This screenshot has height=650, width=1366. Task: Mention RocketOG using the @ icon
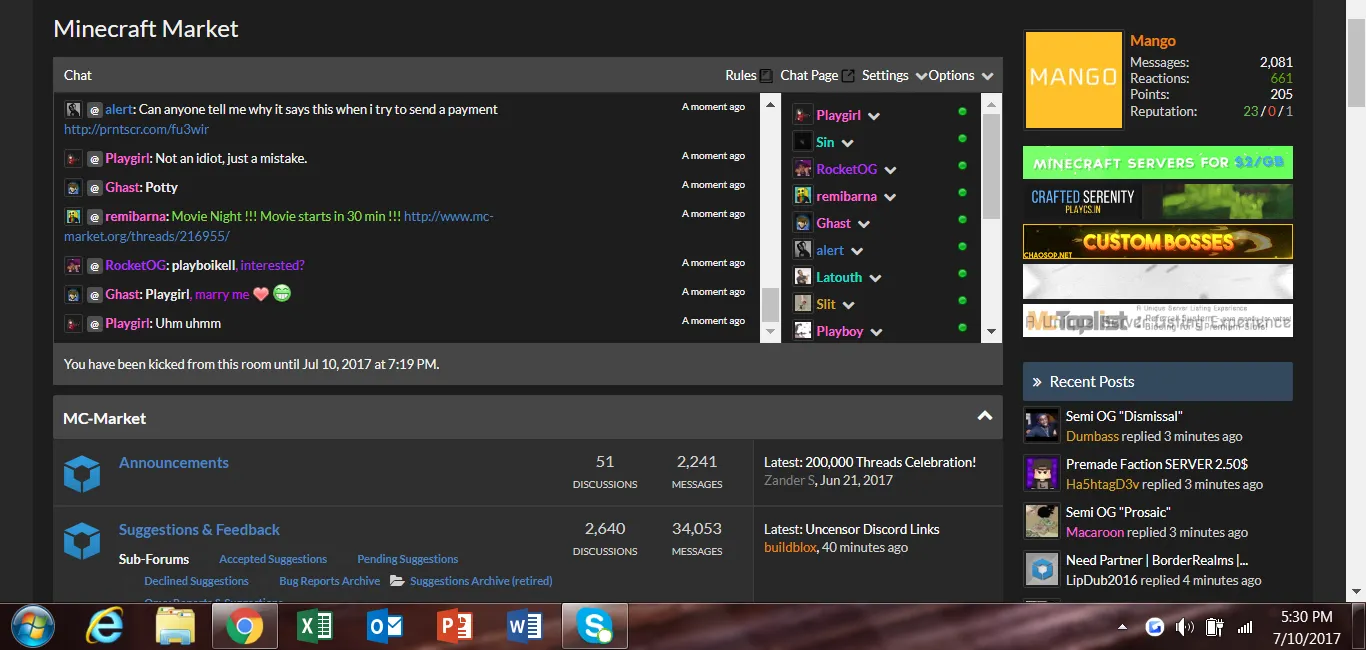(x=94, y=266)
